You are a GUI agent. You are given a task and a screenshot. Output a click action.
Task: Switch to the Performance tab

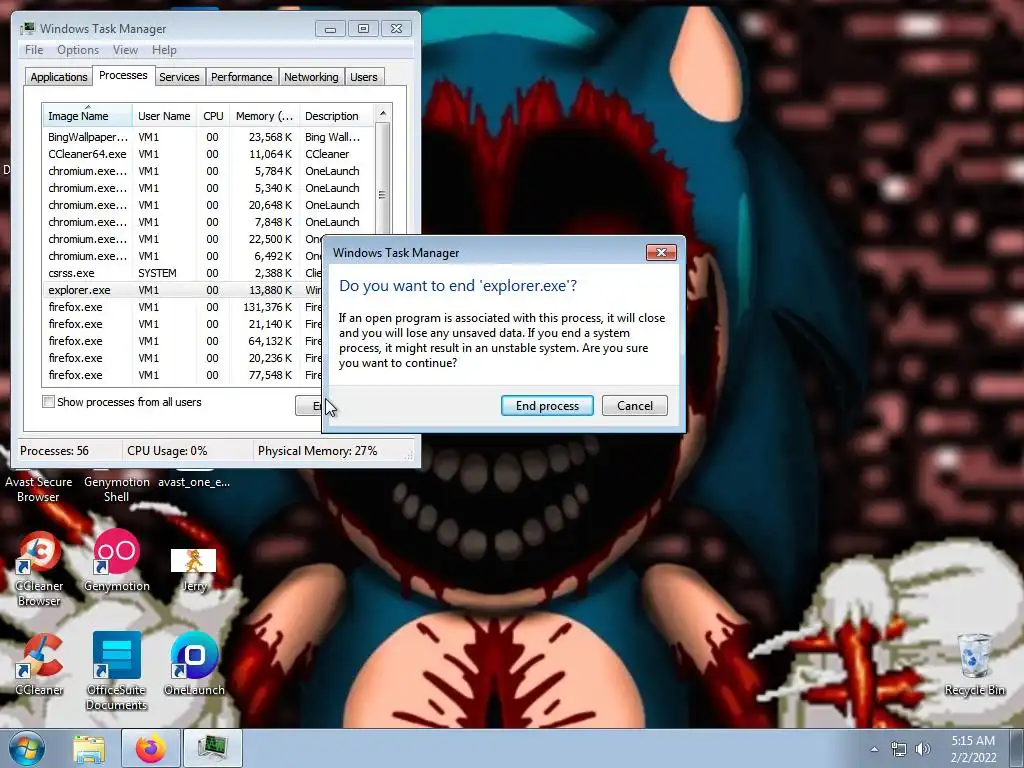[242, 77]
